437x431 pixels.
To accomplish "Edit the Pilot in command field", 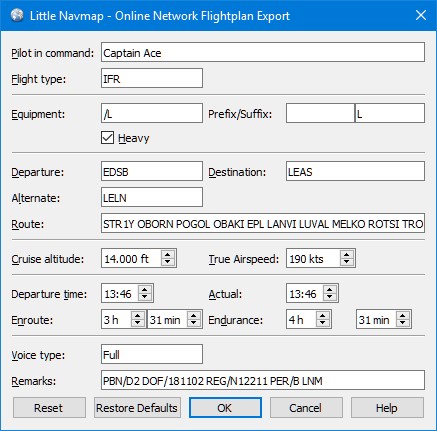I will tap(263, 52).
